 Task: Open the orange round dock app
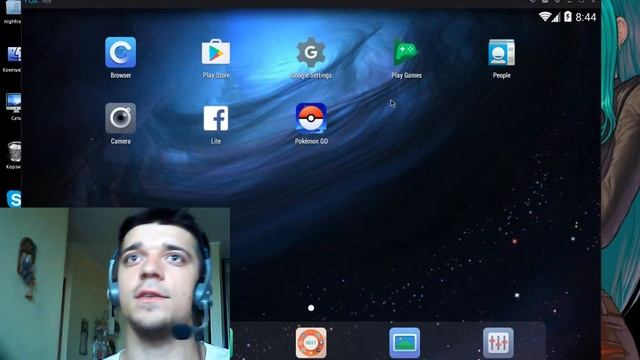point(311,343)
